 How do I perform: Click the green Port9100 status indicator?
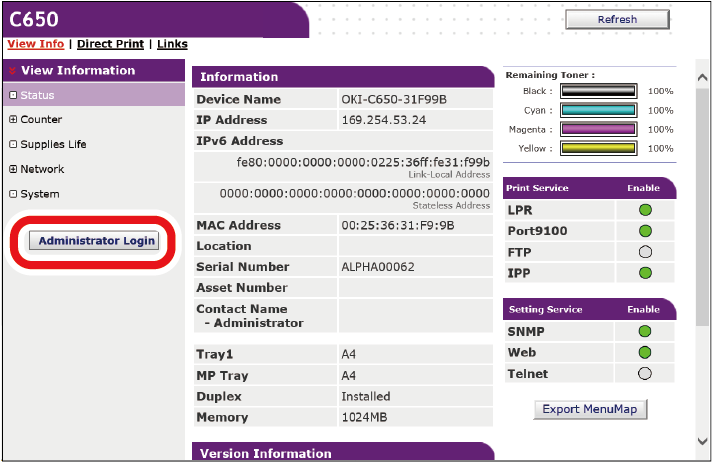[644, 231]
